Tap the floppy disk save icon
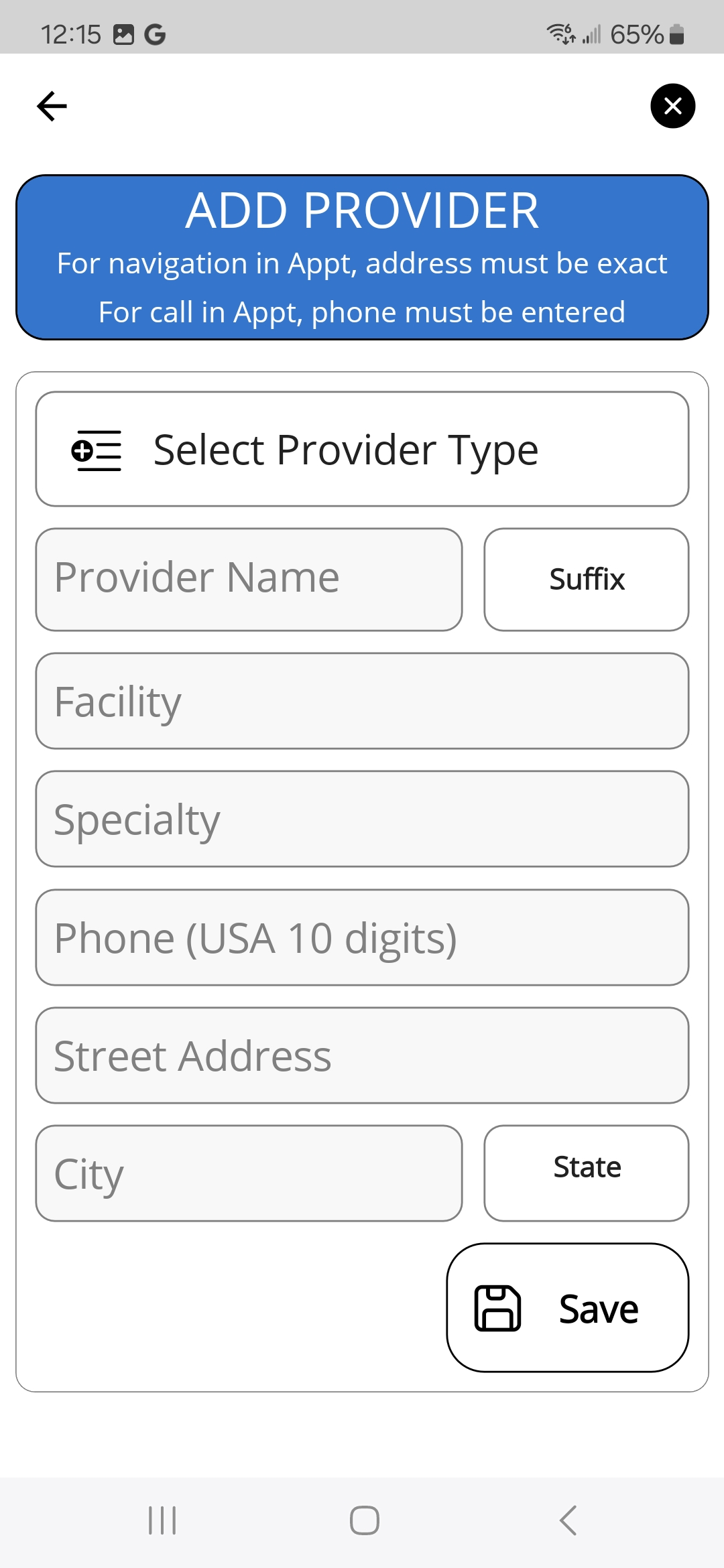The image size is (724, 1568). point(497,1308)
